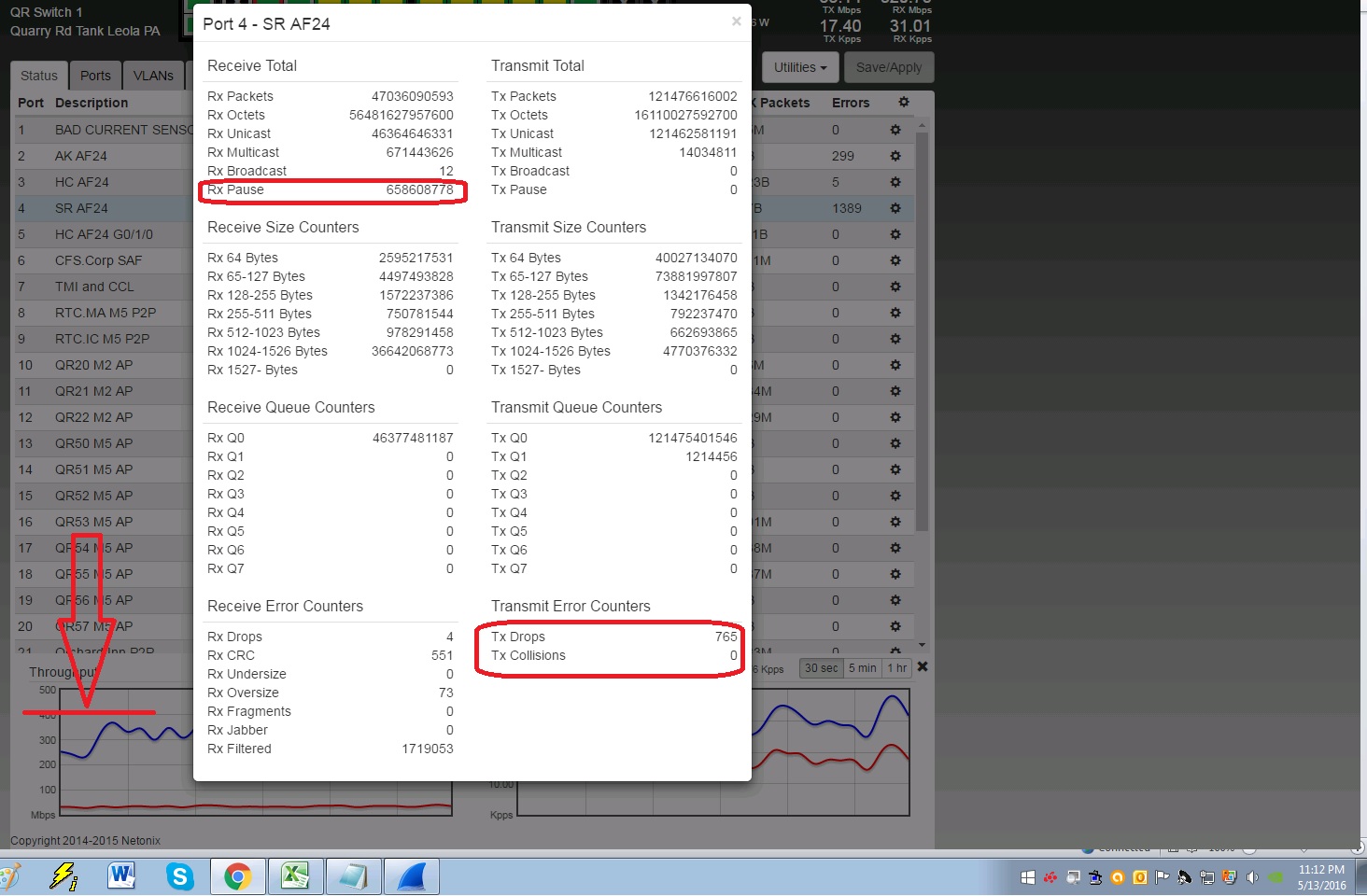
Task: Expand the Utilities dropdown menu
Action: 800,67
